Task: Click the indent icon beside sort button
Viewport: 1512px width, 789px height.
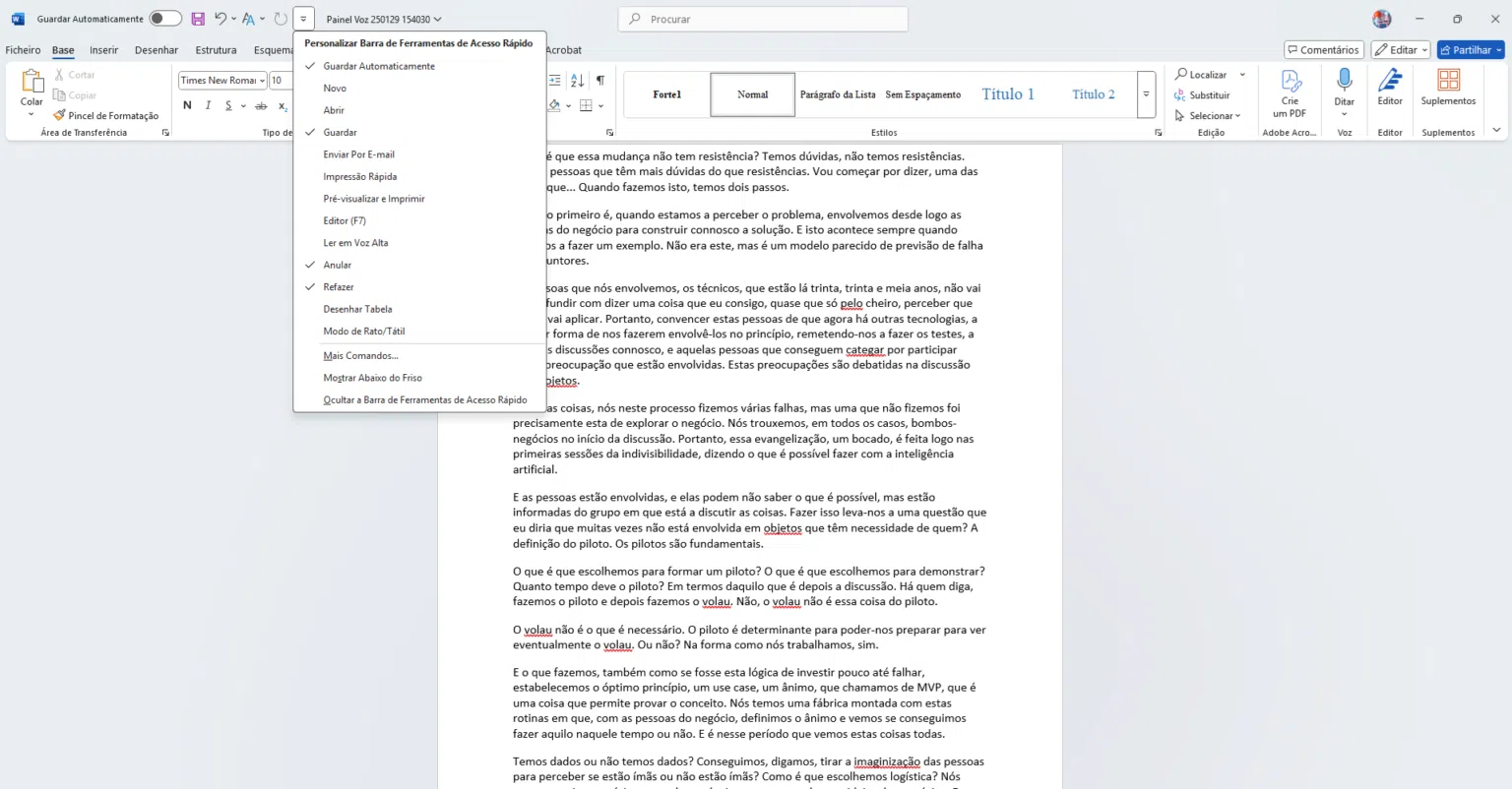Action: [554, 81]
